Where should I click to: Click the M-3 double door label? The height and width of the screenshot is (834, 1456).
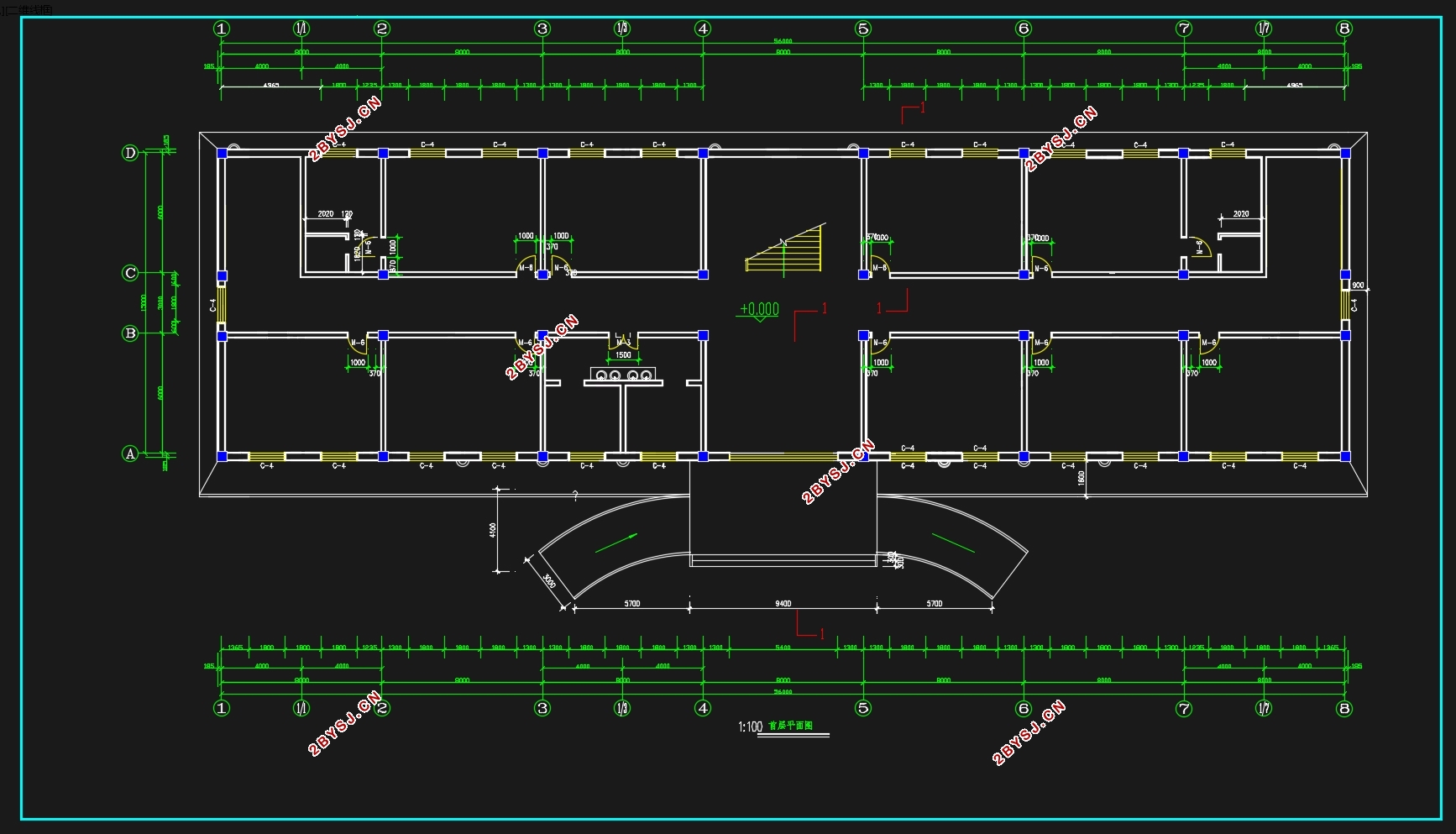[623, 343]
